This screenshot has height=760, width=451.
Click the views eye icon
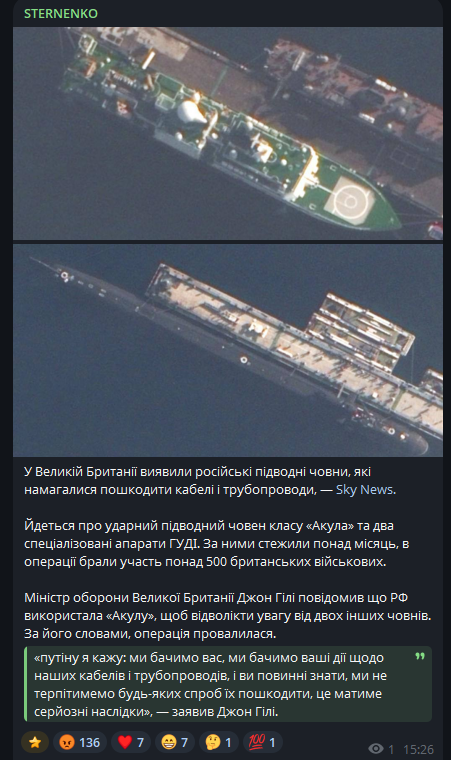pyautogui.click(x=376, y=749)
